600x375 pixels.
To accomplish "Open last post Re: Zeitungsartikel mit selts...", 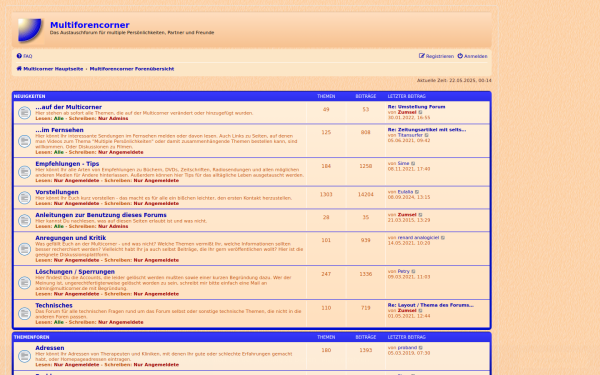I will tap(427, 130).
